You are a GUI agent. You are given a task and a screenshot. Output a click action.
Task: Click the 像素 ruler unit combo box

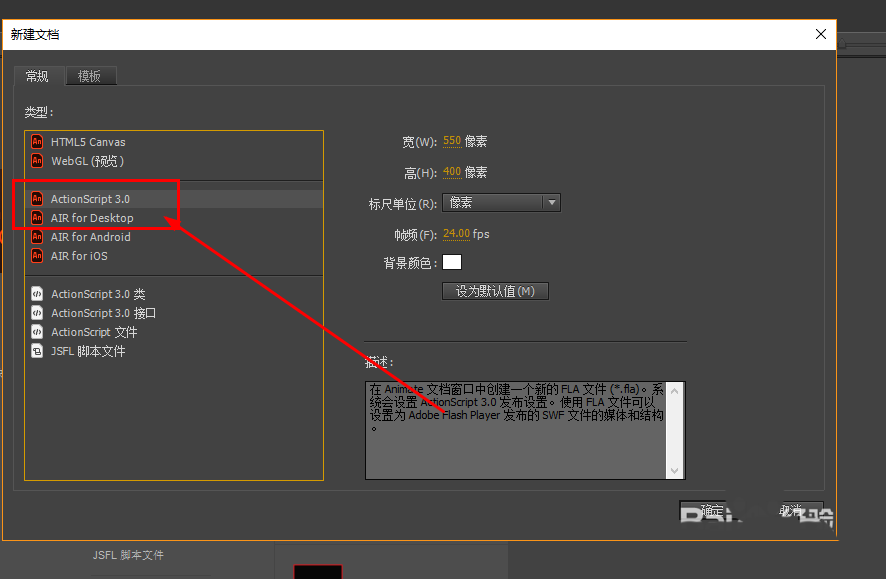501,202
